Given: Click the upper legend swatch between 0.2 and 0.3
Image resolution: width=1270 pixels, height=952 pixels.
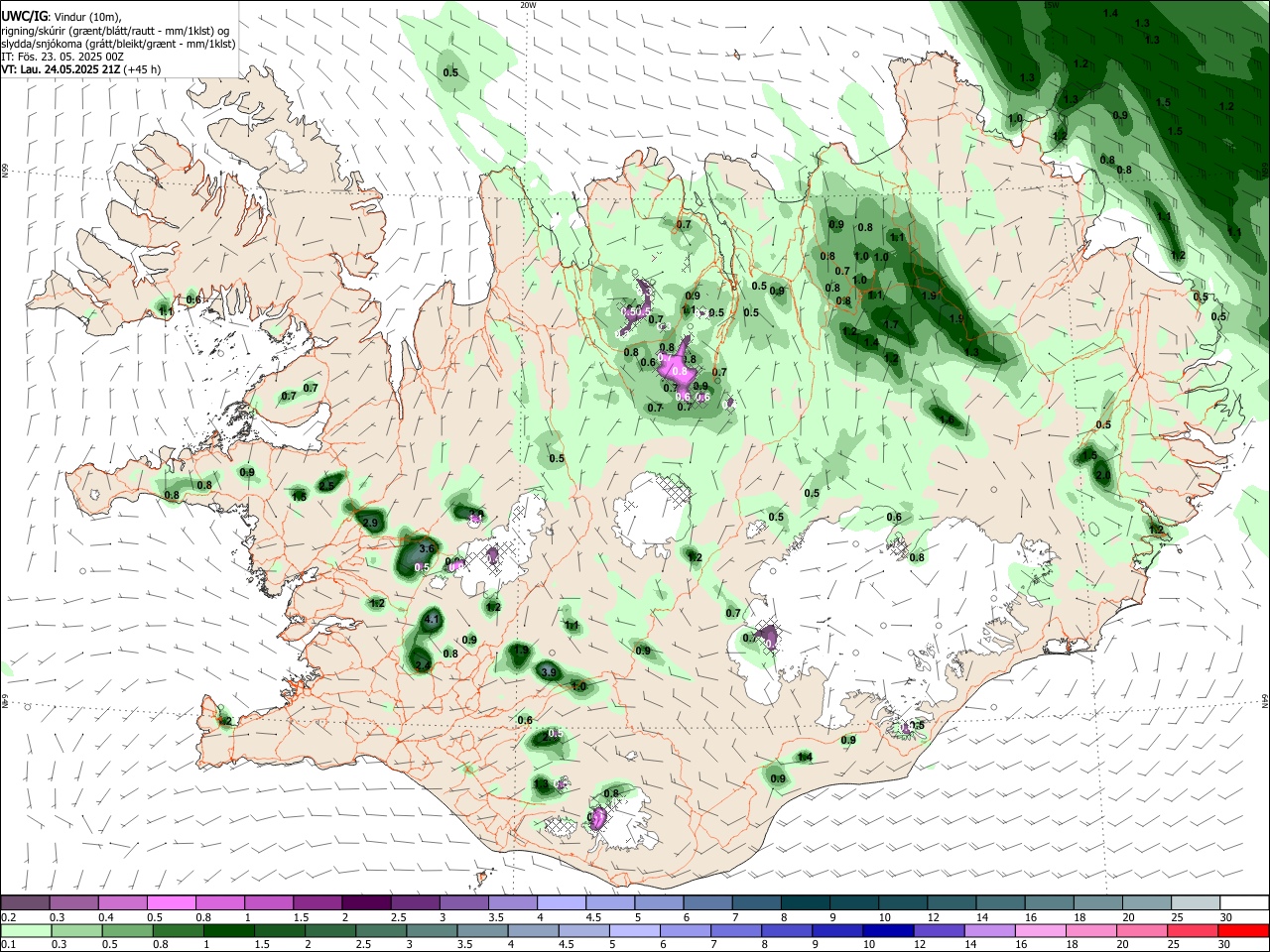Looking at the screenshot, I should pos(25,902).
